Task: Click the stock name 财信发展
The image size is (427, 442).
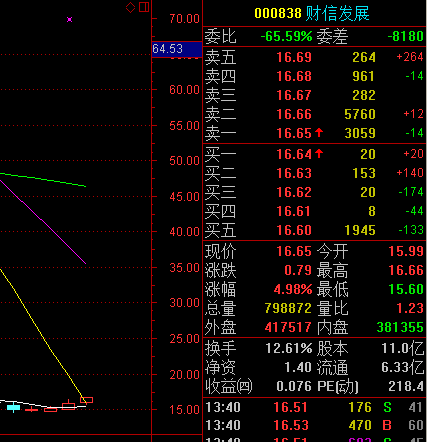Action: click(337, 13)
